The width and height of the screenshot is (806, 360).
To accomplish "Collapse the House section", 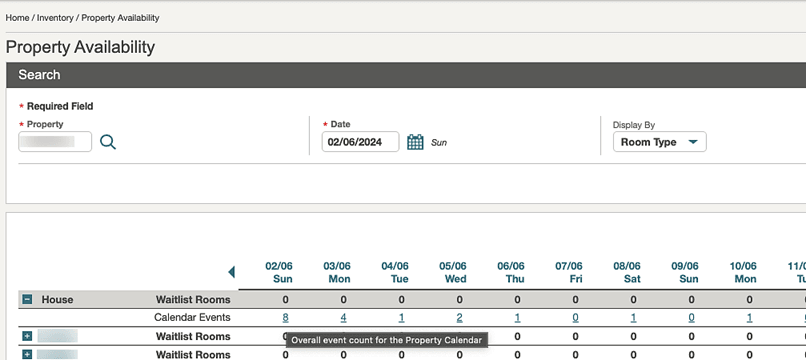I will [x=28, y=299].
